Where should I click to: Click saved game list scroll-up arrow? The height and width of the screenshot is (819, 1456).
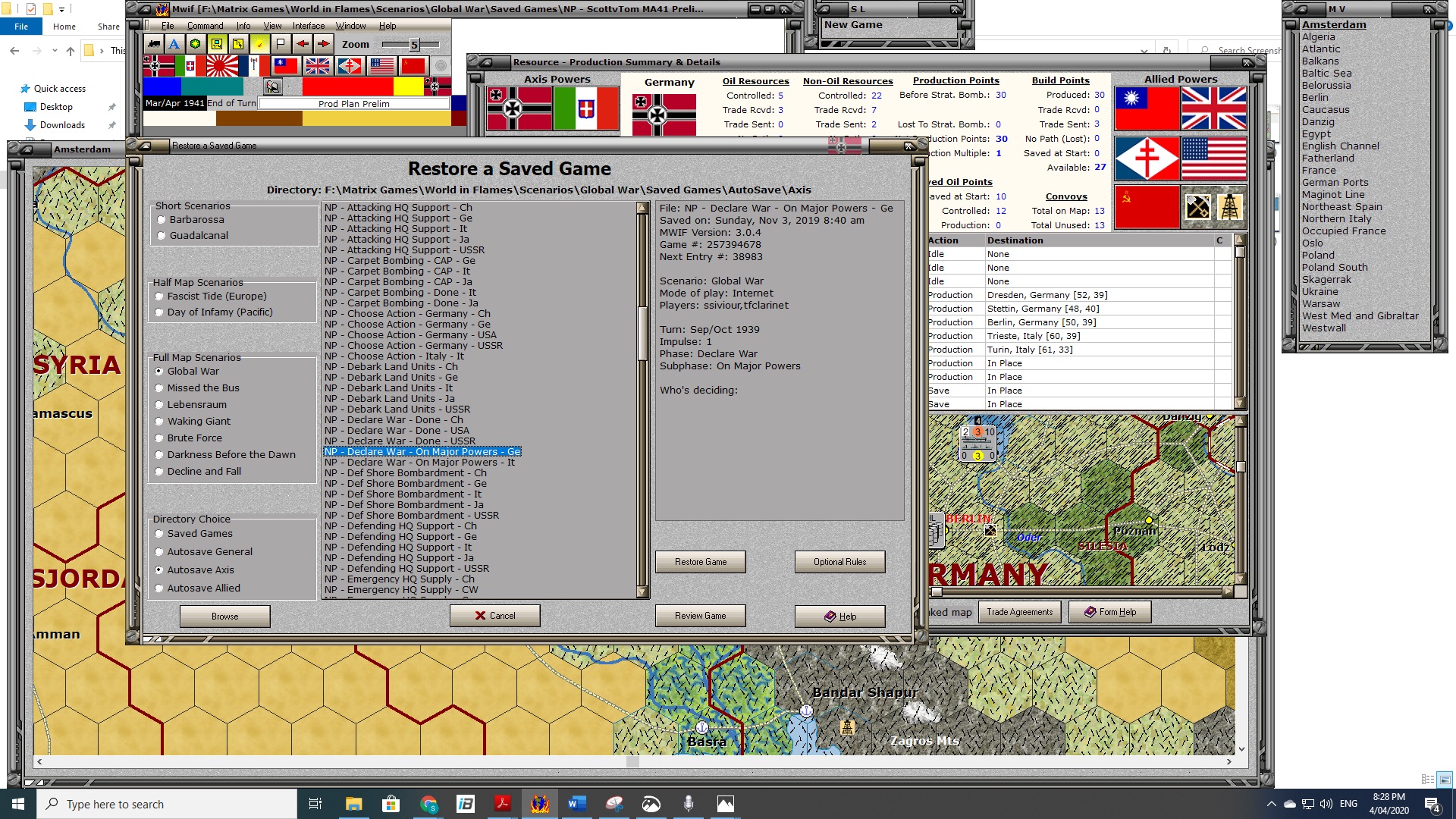(x=642, y=208)
